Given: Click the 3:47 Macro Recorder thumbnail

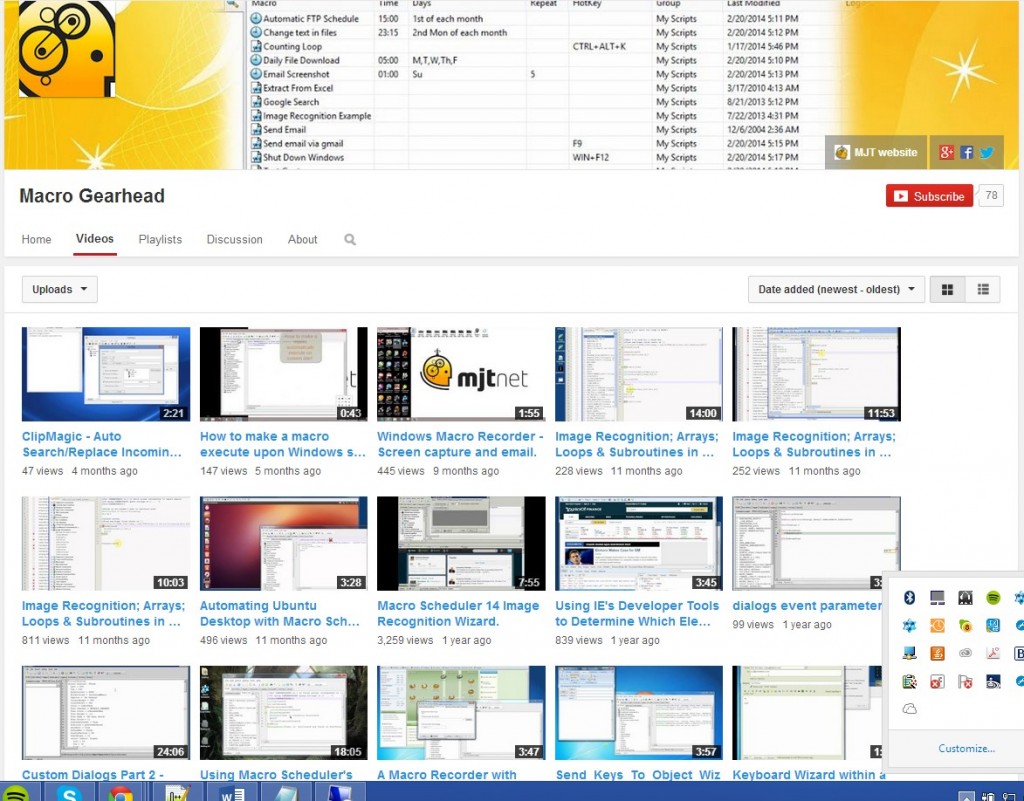Looking at the screenshot, I should [x=461, y=713].
